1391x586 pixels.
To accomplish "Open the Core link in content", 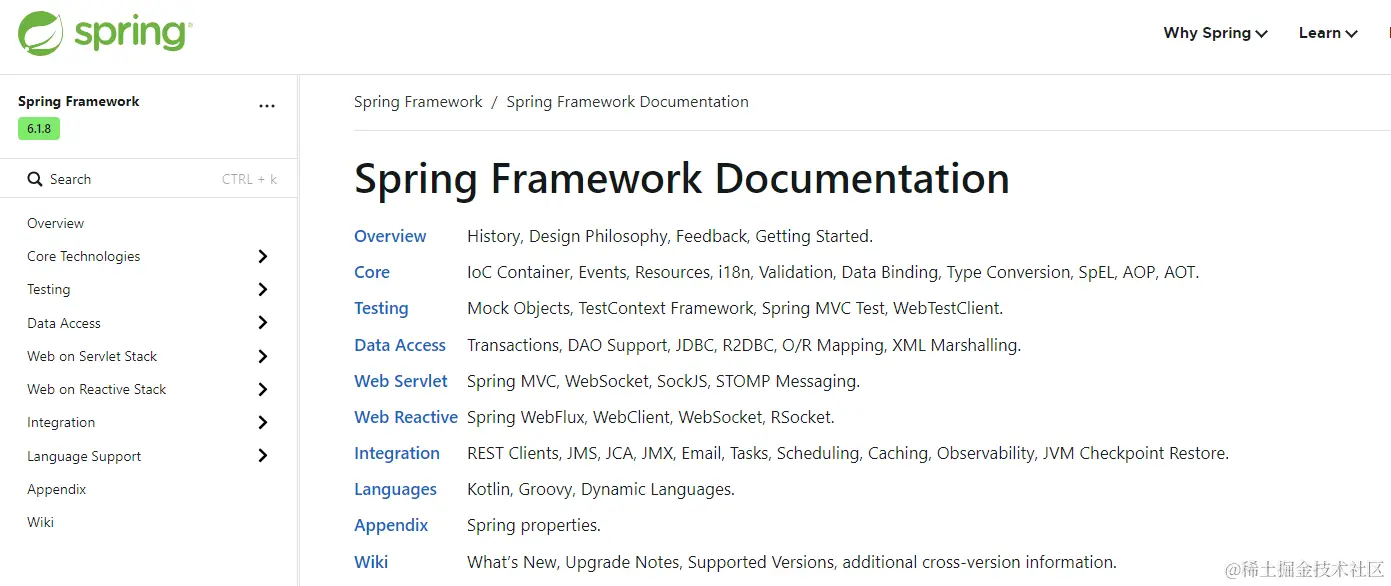I will tap(372, 272).
